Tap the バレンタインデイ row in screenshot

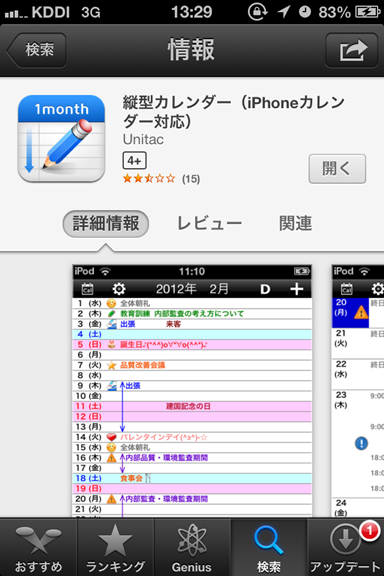192,437
